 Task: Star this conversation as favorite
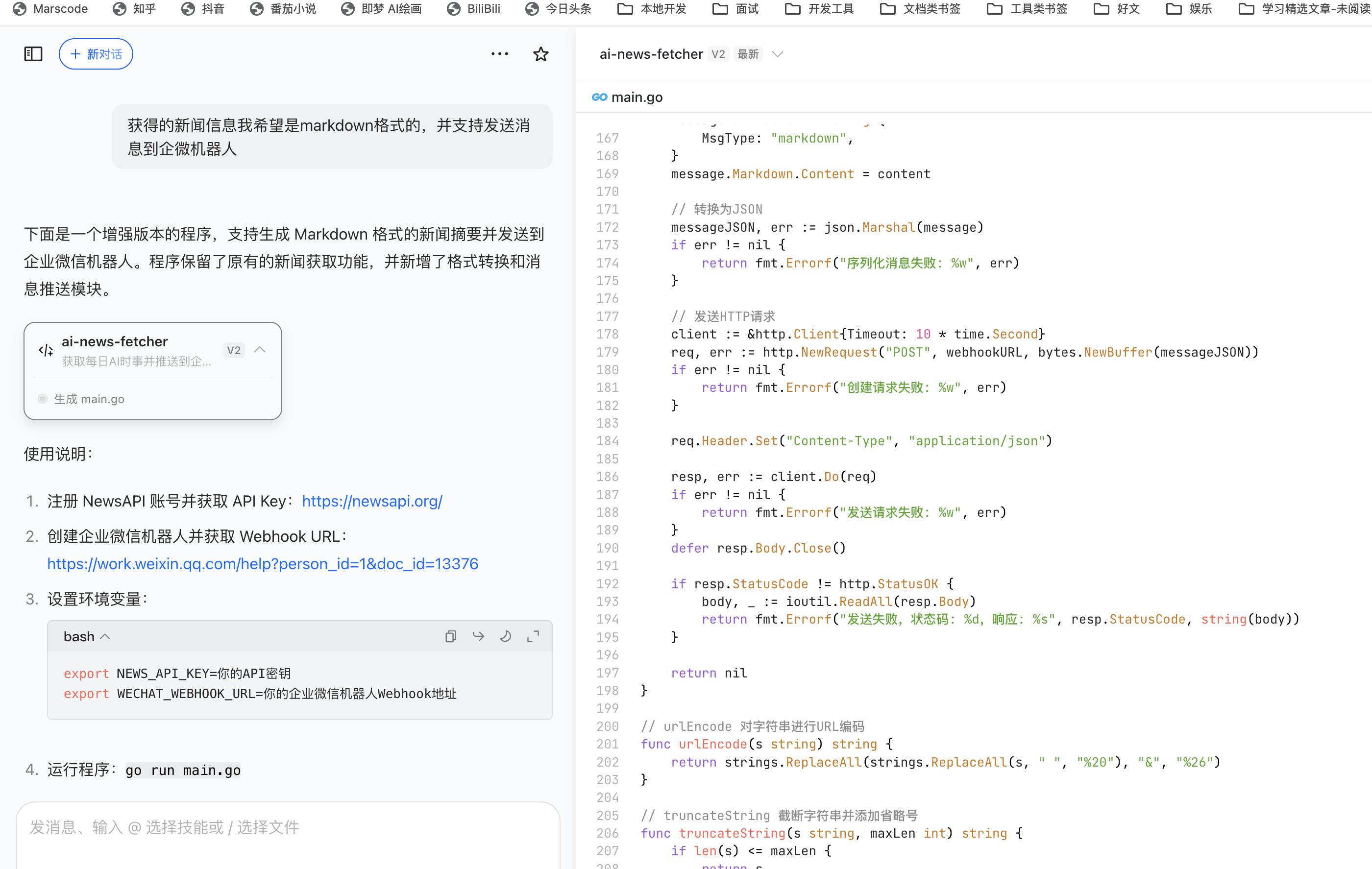coord(540,54)
